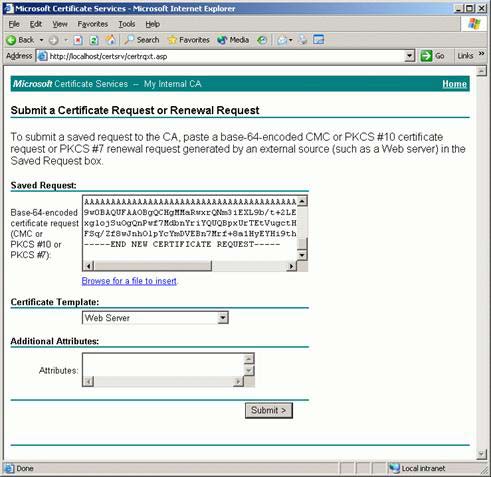
Task: Click the Done status page icon
Action: pyautogui.click(x=9, y=468)
